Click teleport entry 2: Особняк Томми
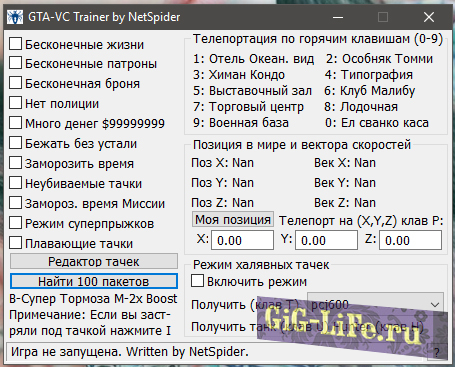The height and width of the screenshot is (367, 455). coord(379,59)
